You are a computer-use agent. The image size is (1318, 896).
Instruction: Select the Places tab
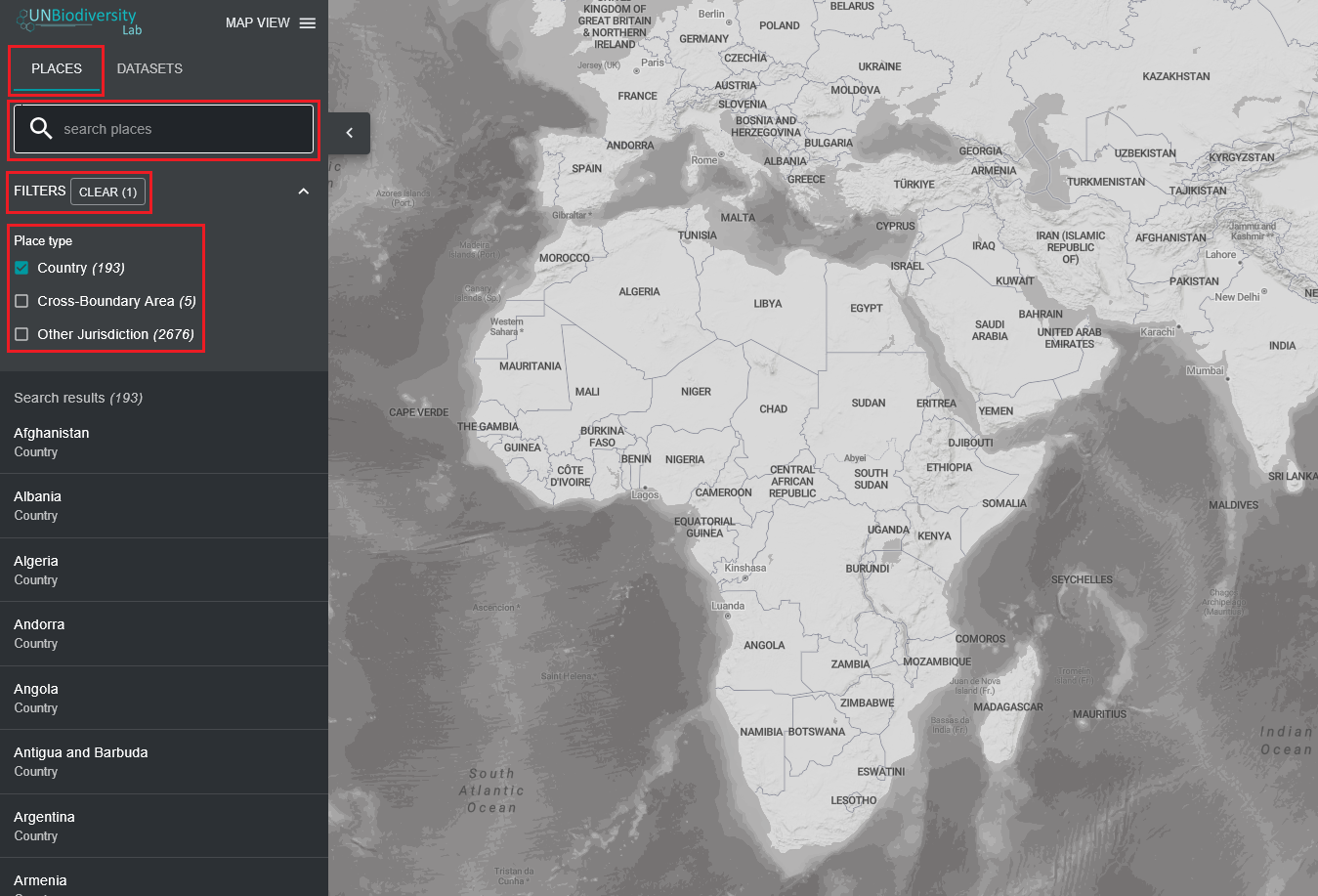57,68
